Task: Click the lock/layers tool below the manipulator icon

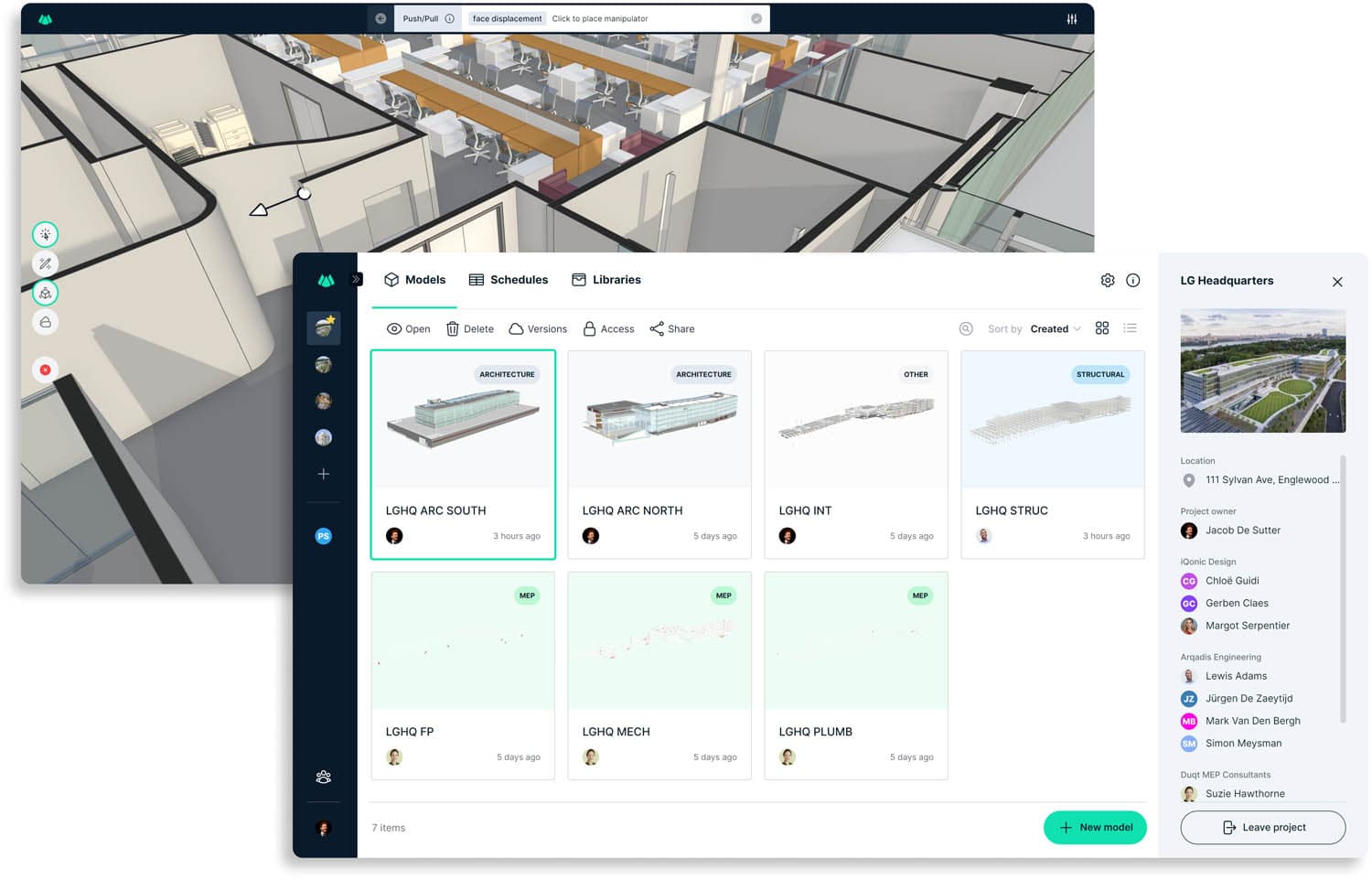Action: (x=45, y=322)
